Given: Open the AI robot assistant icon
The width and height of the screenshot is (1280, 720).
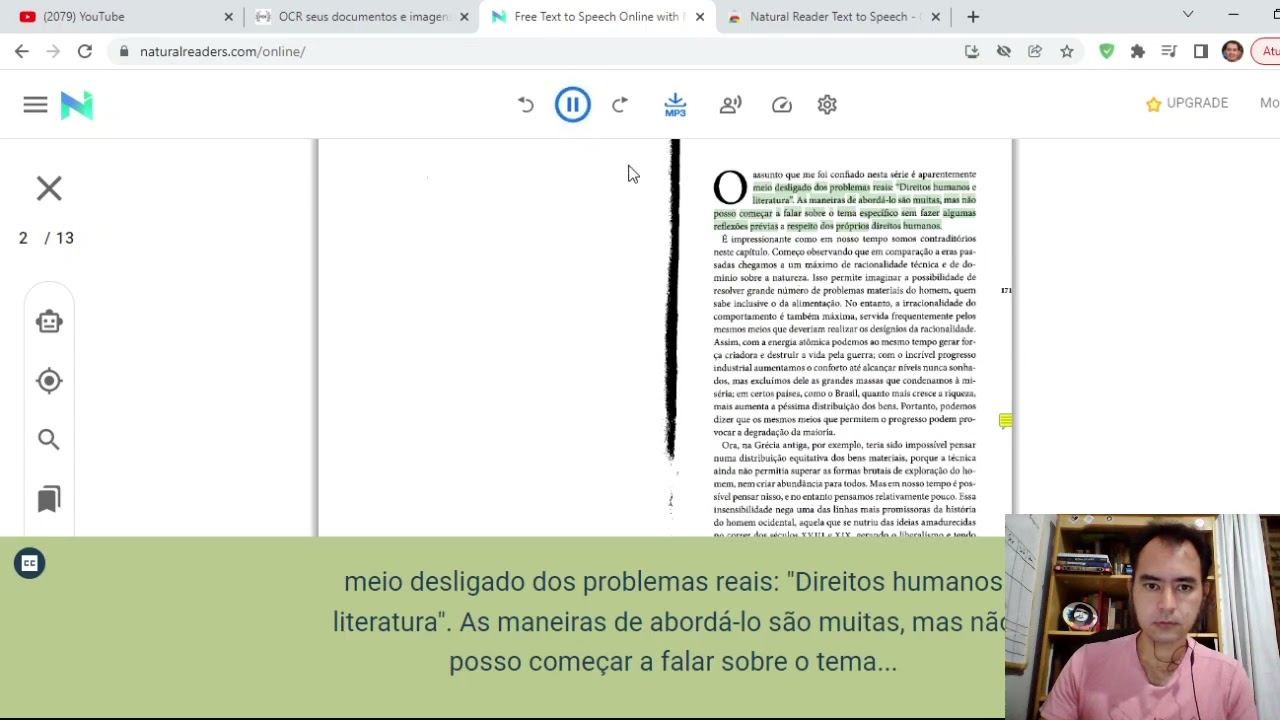Looking at the screenshot, I should coord(49,321).
